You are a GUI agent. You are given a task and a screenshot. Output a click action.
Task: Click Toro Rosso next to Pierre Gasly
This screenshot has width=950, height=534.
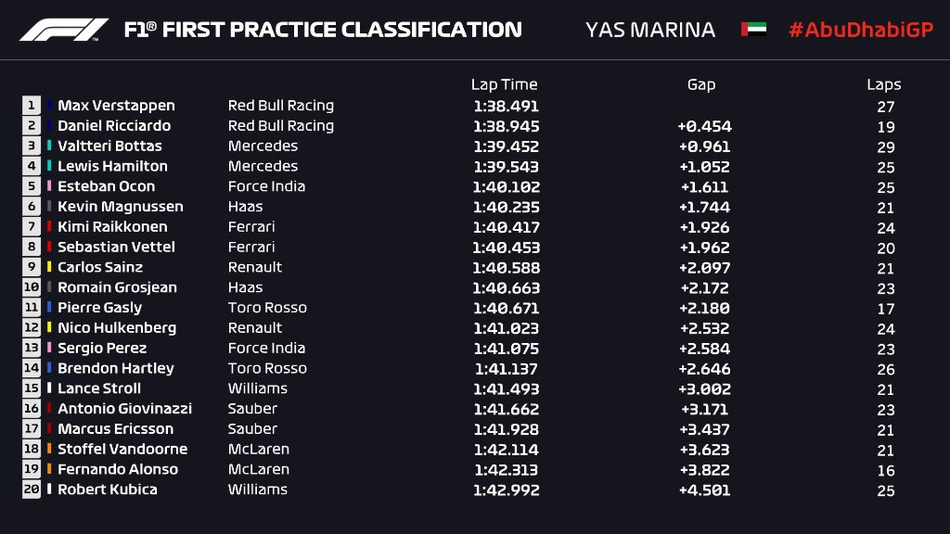pyautogui.click(x=267, y=307)
